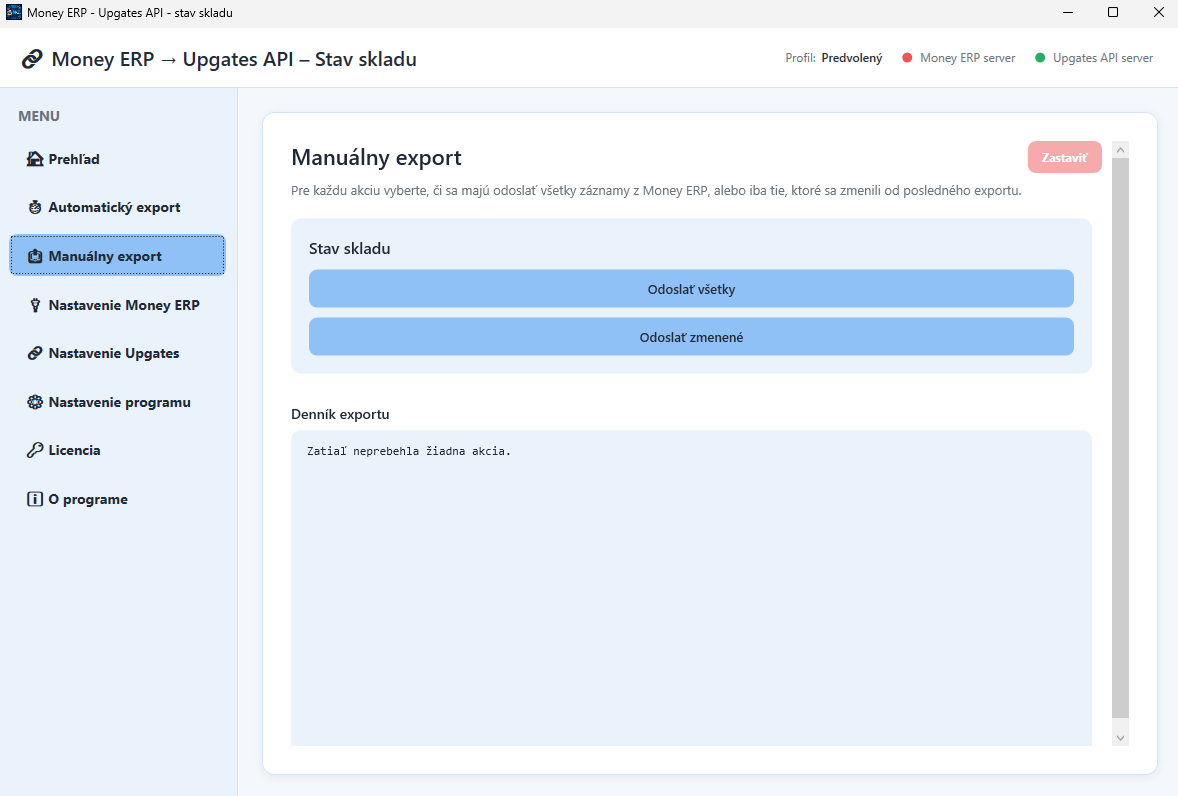This screenshot has width=1178, height=796.
Task: Click the Zastaviť button
Action: click(x=1065, y=158)
